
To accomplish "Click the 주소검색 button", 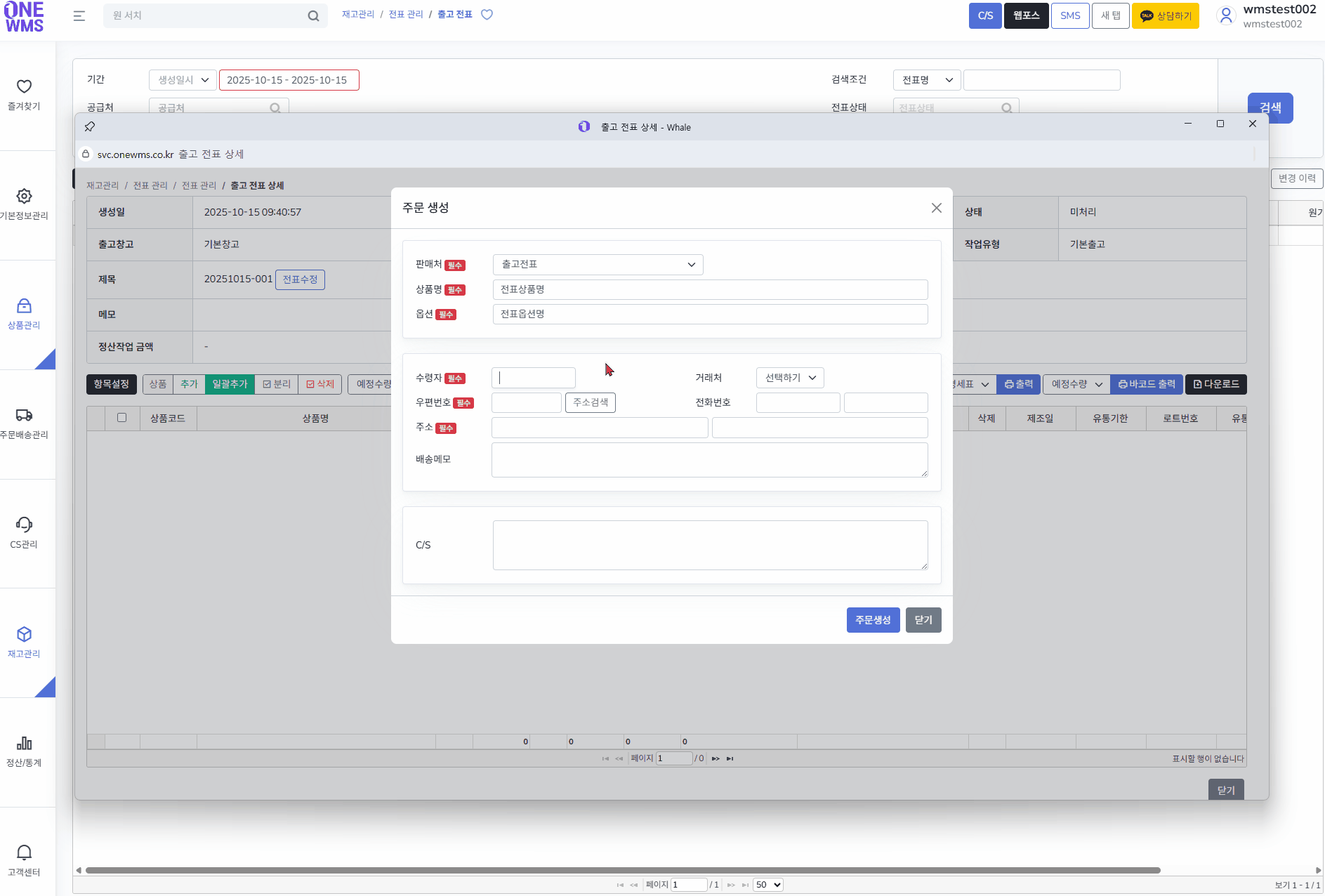I will pos(591,403).
